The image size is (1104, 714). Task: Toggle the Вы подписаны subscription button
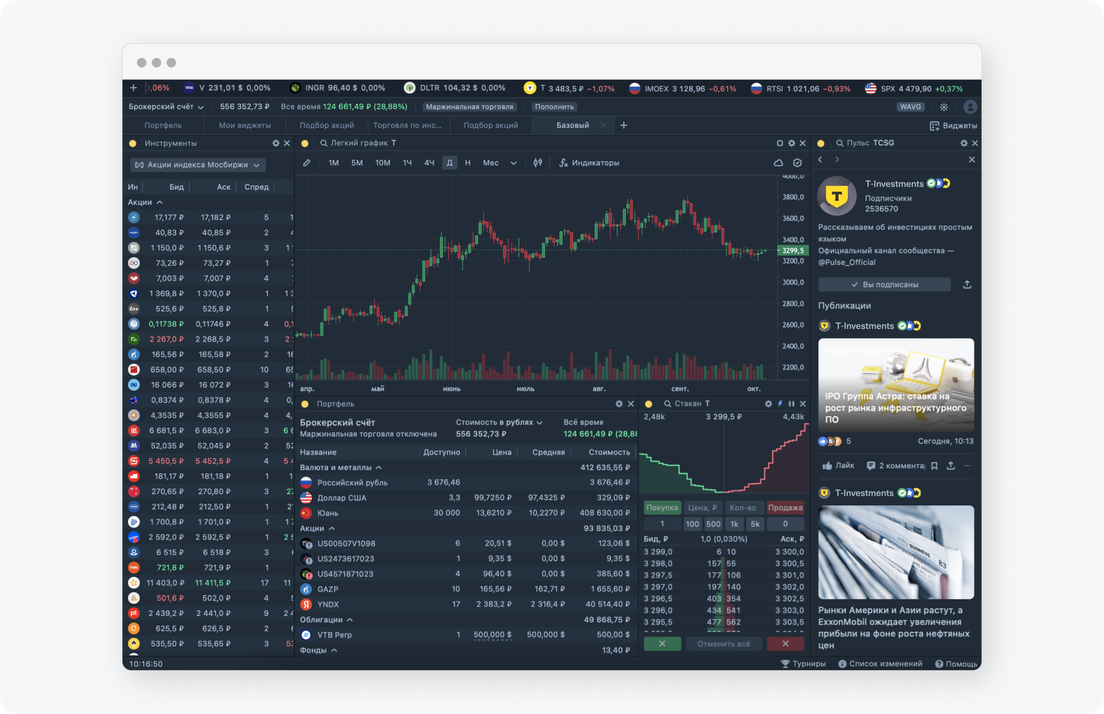[884, 284]
